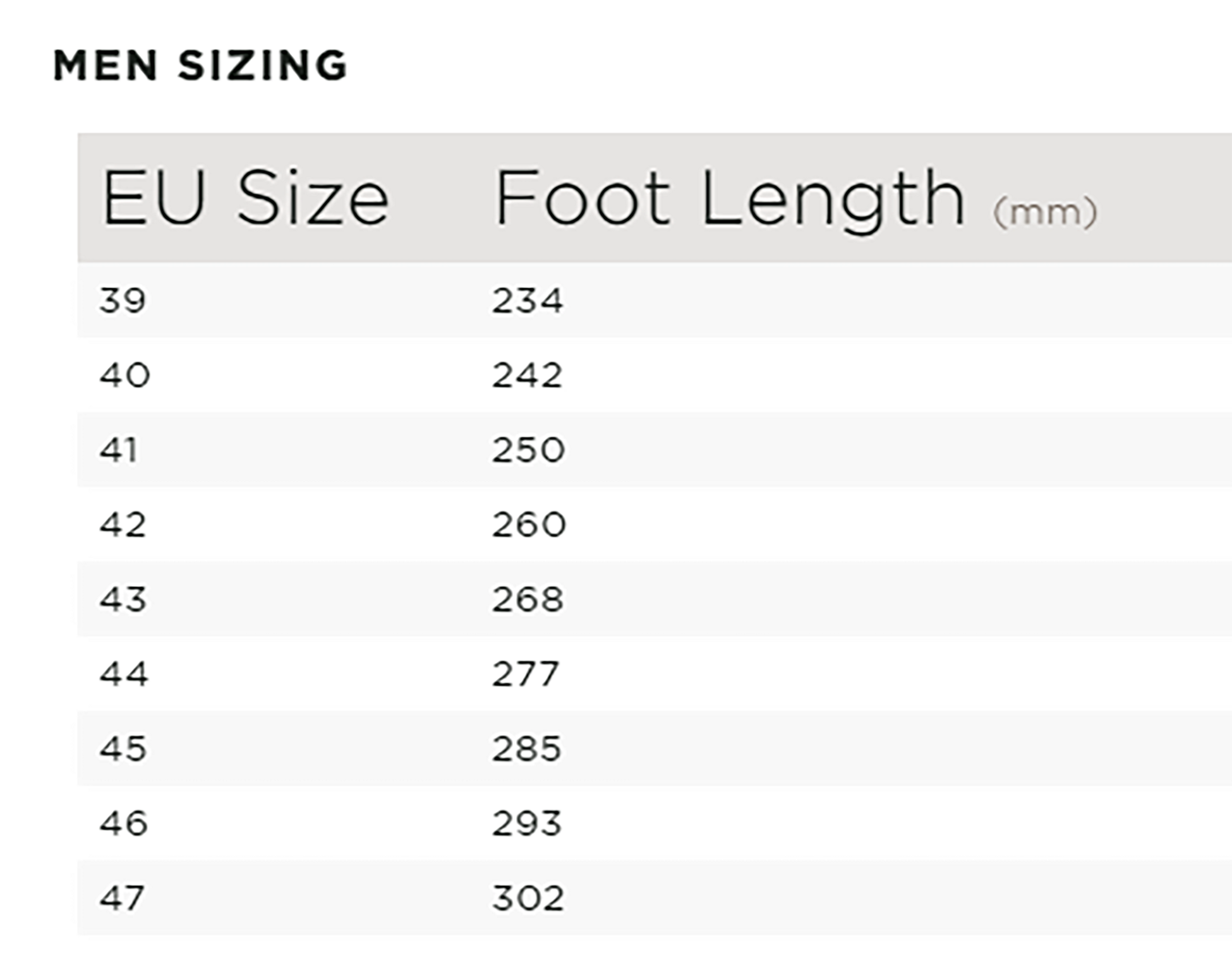
Task: Choose the EU size 45 cell
Action: click(x=123, y=749)
